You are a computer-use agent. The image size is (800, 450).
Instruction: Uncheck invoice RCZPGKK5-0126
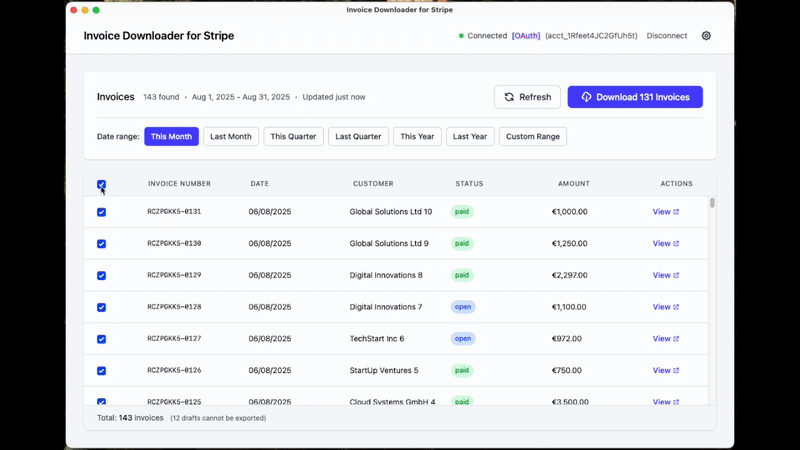click(102, 370)
